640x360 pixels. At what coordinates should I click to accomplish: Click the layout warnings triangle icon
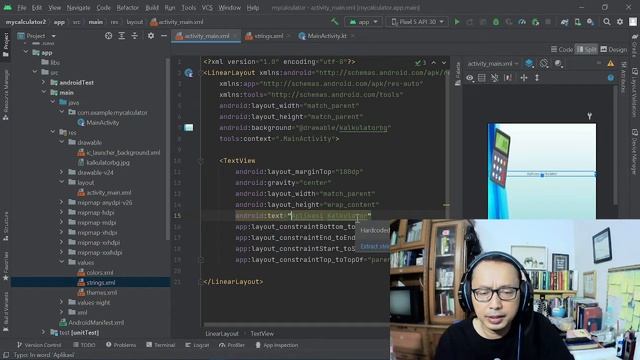[611, 63]
